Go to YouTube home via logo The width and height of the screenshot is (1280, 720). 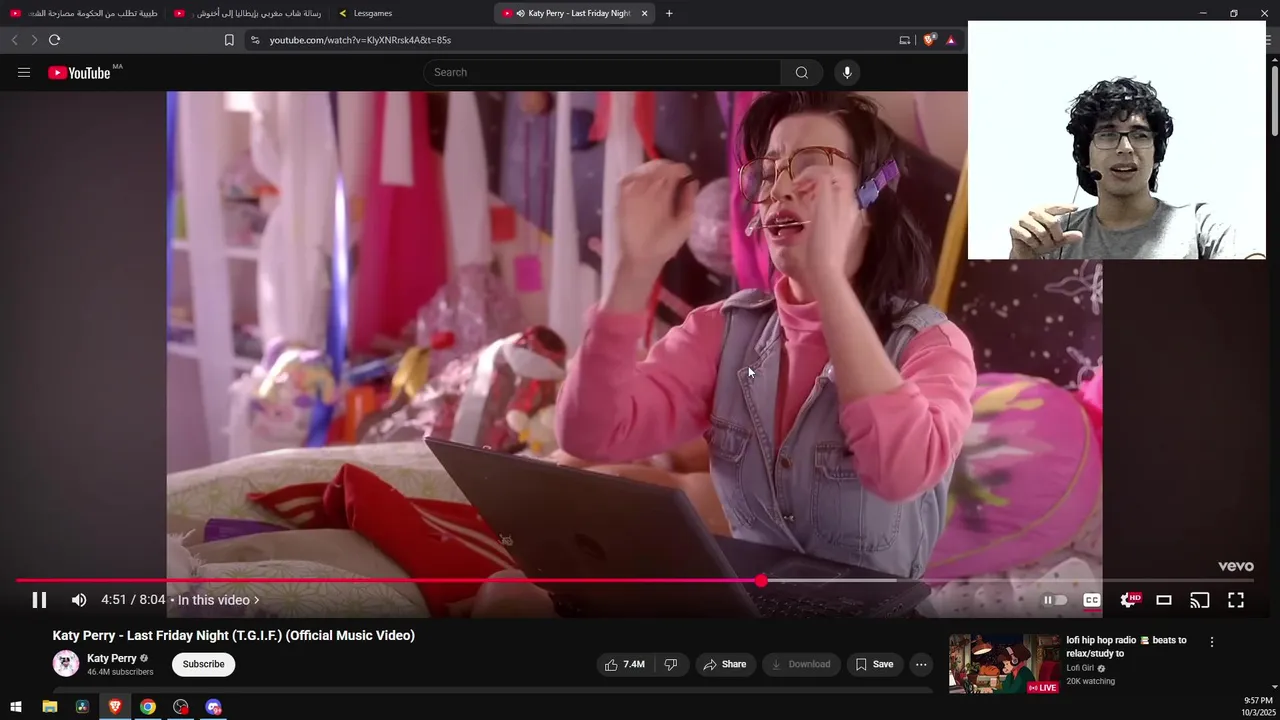coord(79,72)
